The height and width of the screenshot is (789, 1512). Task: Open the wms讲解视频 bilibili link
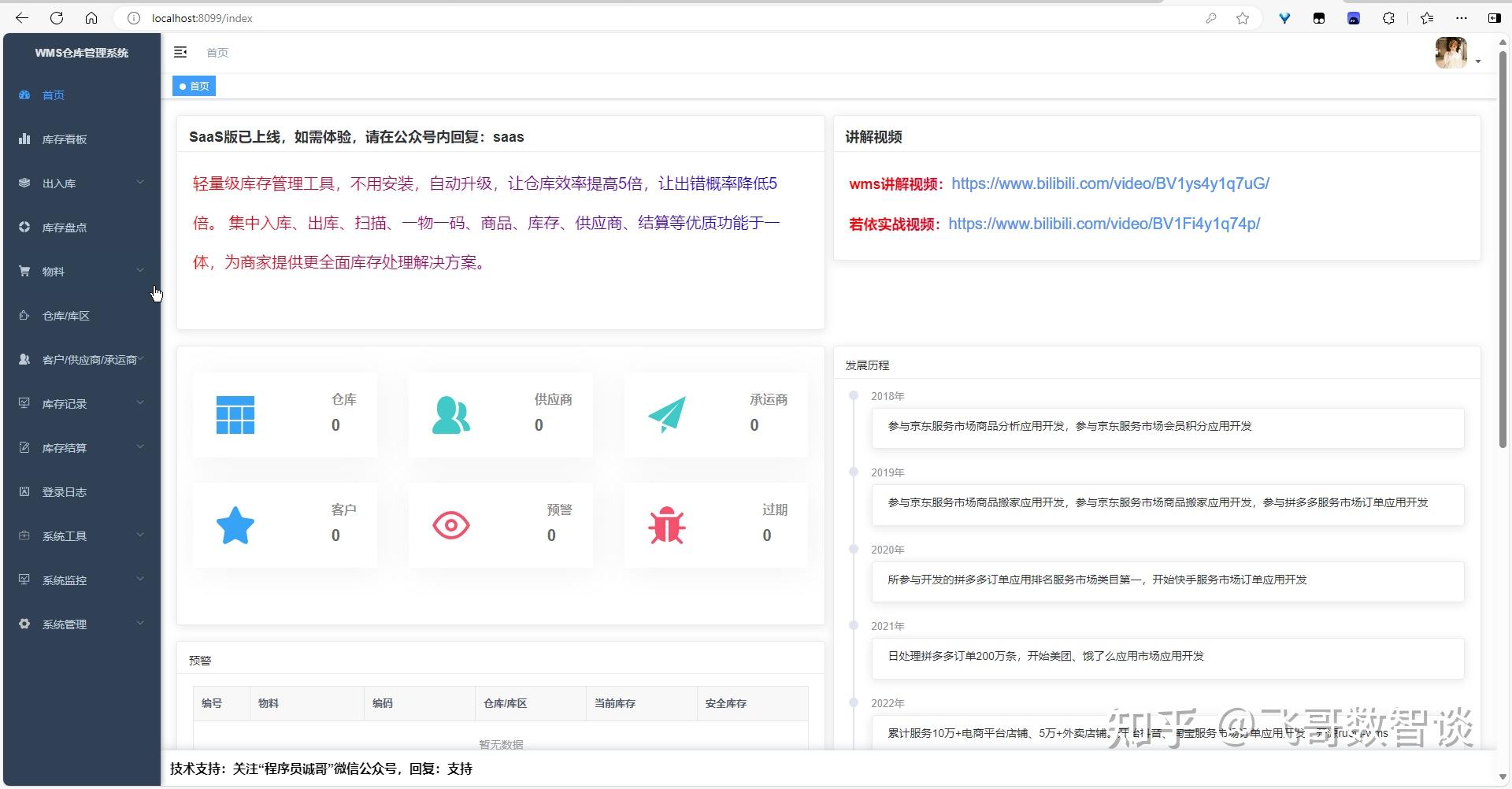click(x=1110, y=183)
